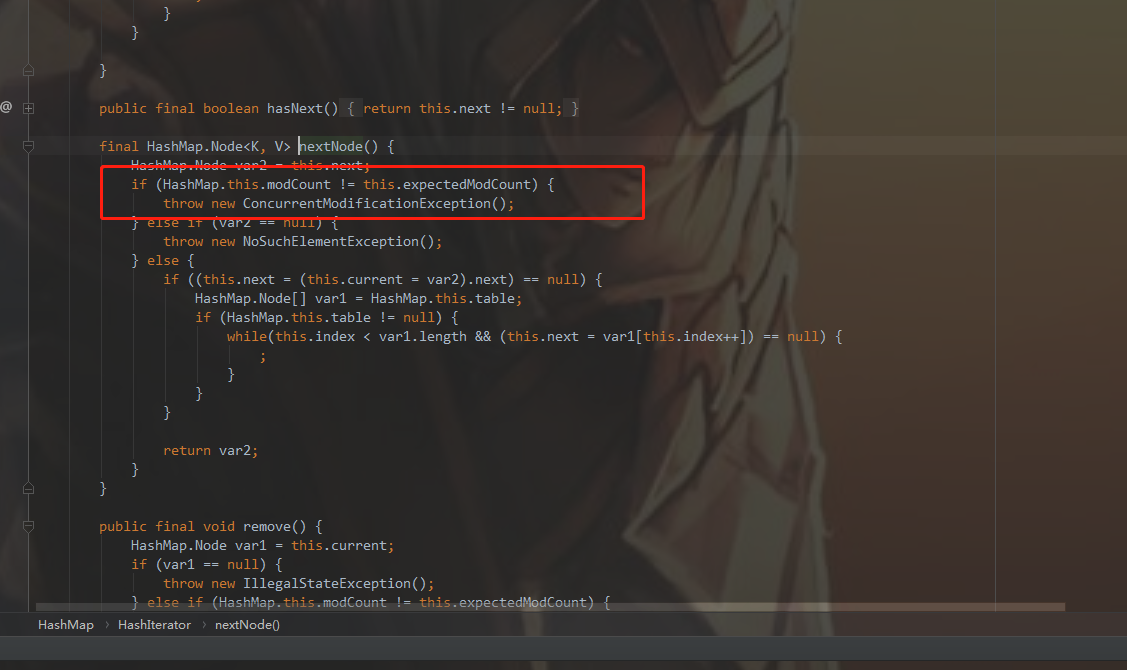Click the @ override gutter icon beside hasNext()
Viewport: 1127px width, 670px height.
click(6, 107)
